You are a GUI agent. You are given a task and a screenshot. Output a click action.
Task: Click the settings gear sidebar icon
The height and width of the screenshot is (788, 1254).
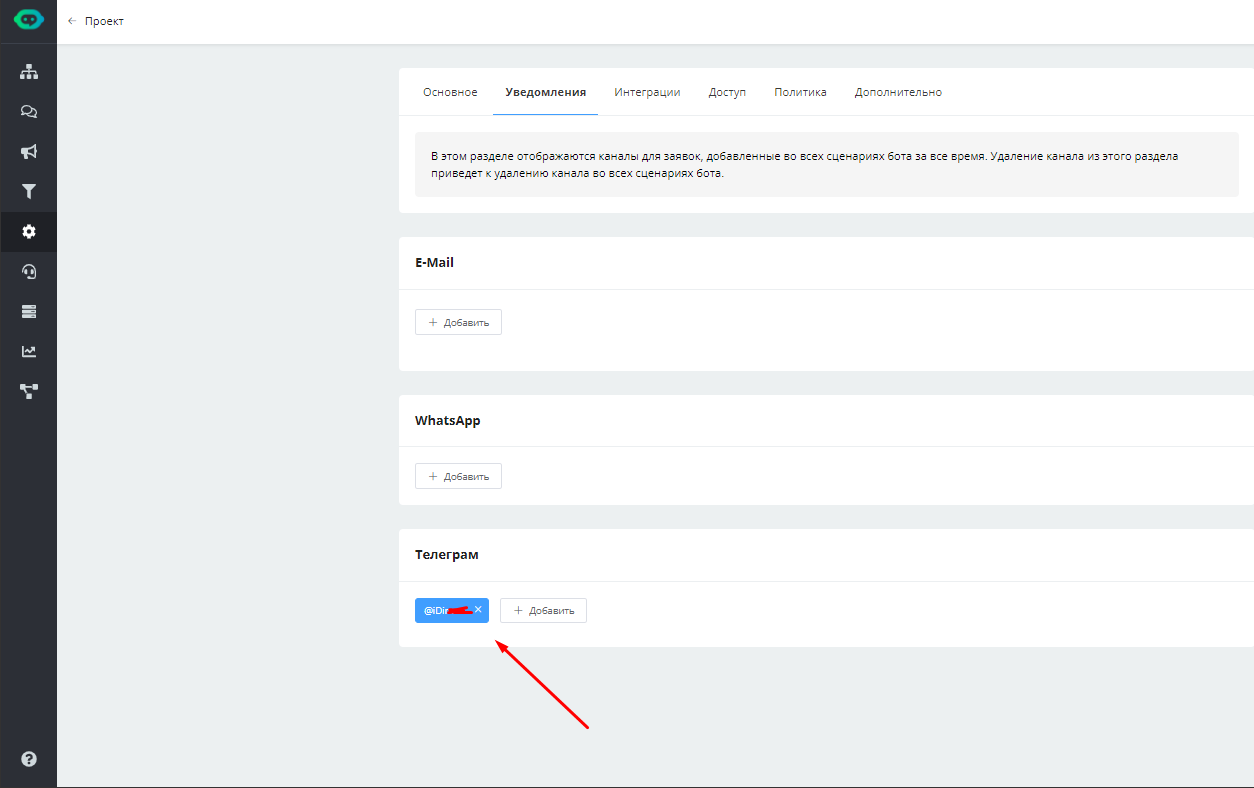pos(29,232)
